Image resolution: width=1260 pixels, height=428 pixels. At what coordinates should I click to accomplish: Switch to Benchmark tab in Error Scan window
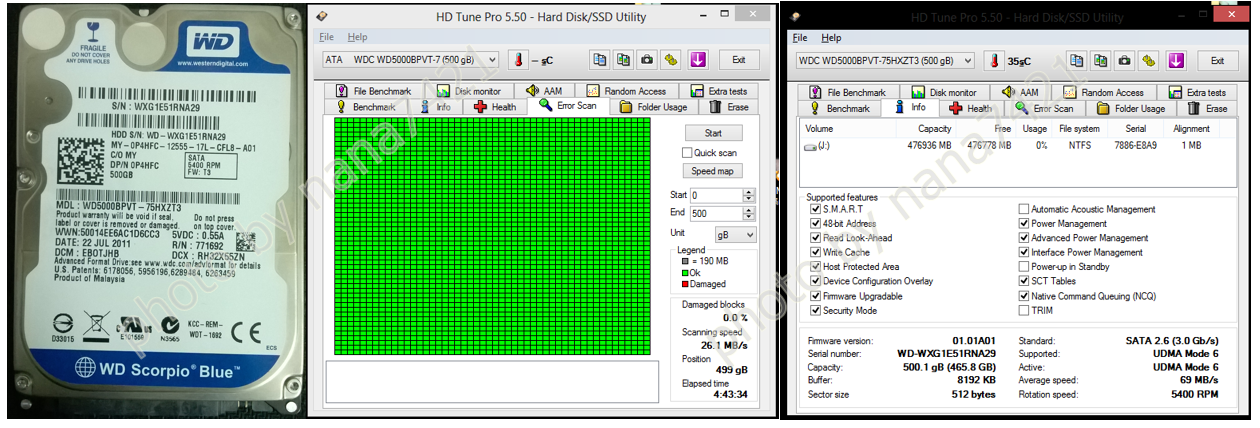pyautogui.click(x=366, y=107)
